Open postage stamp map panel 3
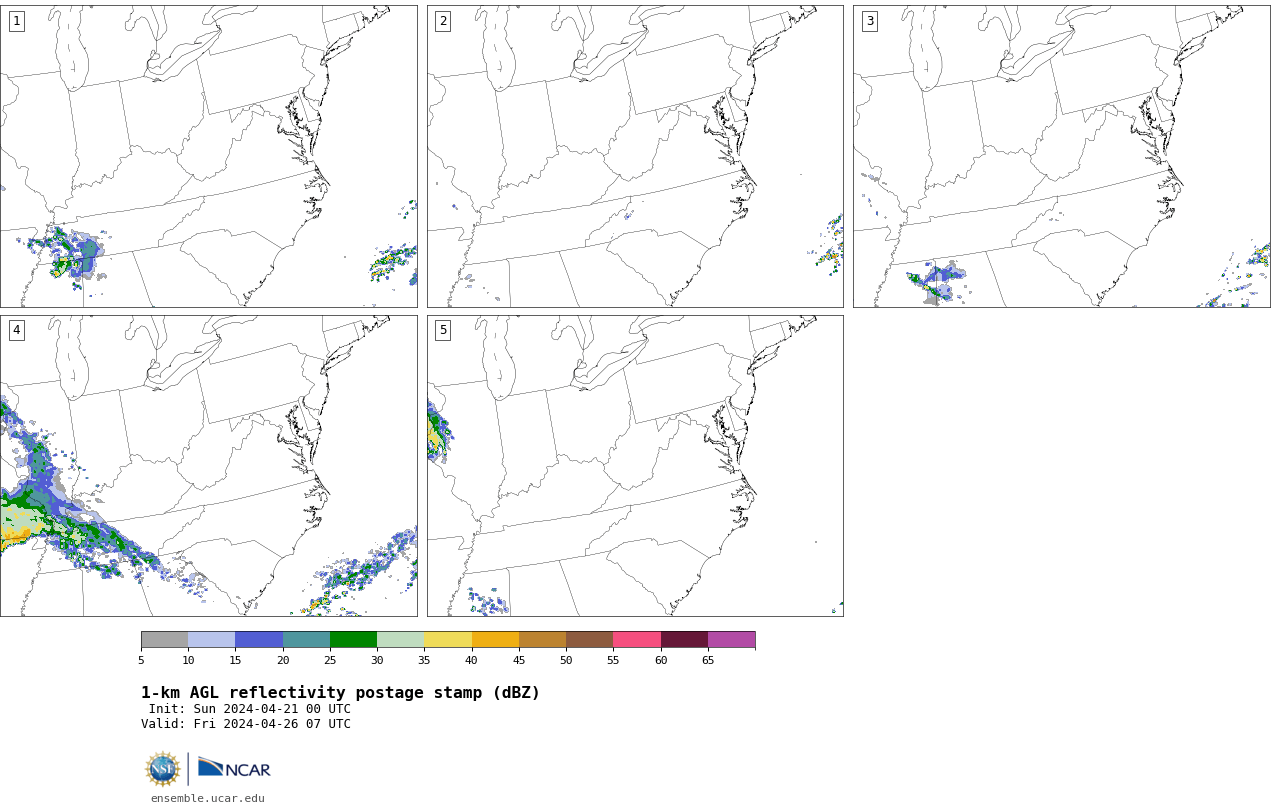This screenshot has height=809, width=1280. pos(1061,156)
